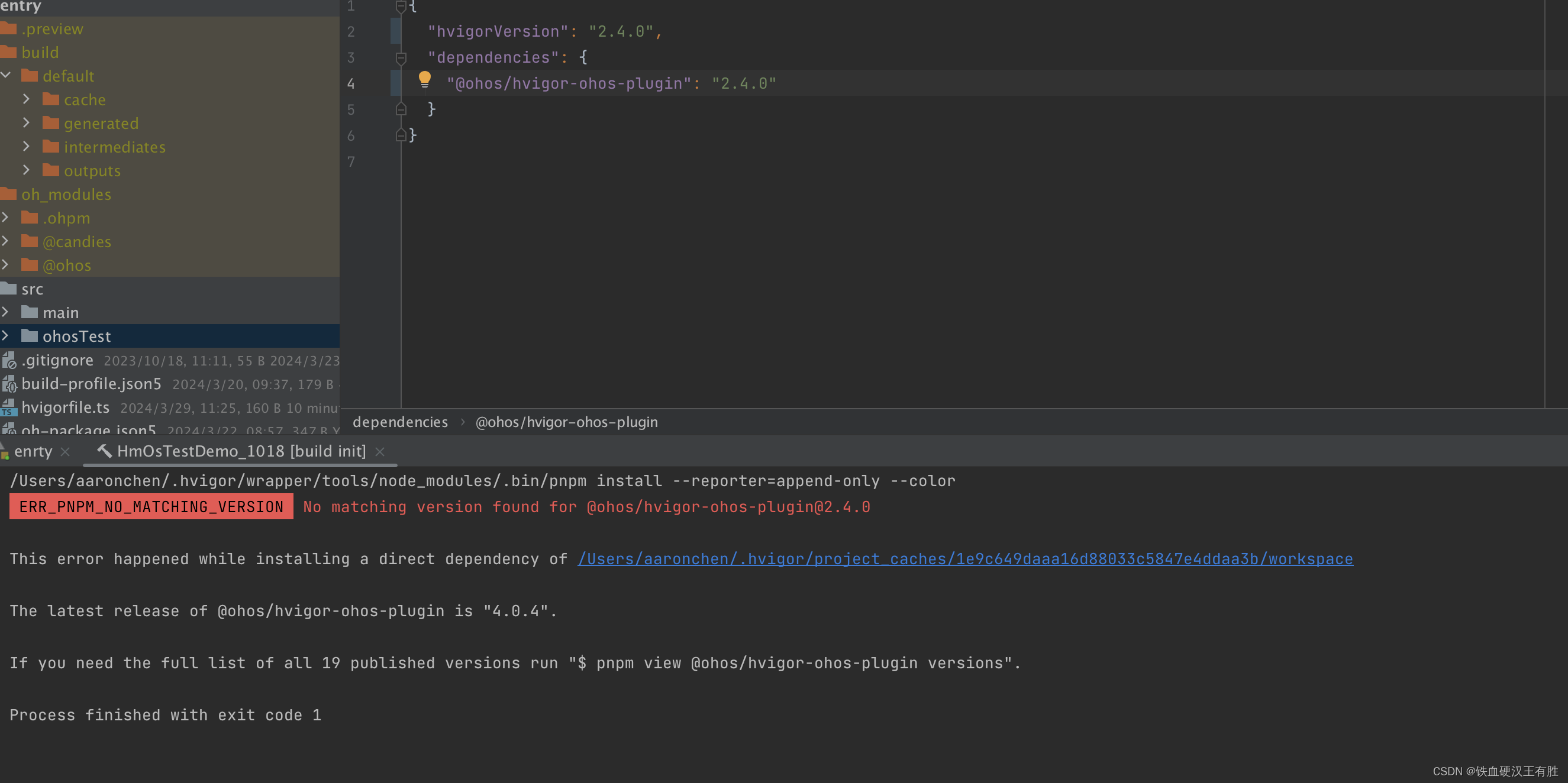
Task: Select the hvigorfile.ts file
Action: [x=65, y=407]
